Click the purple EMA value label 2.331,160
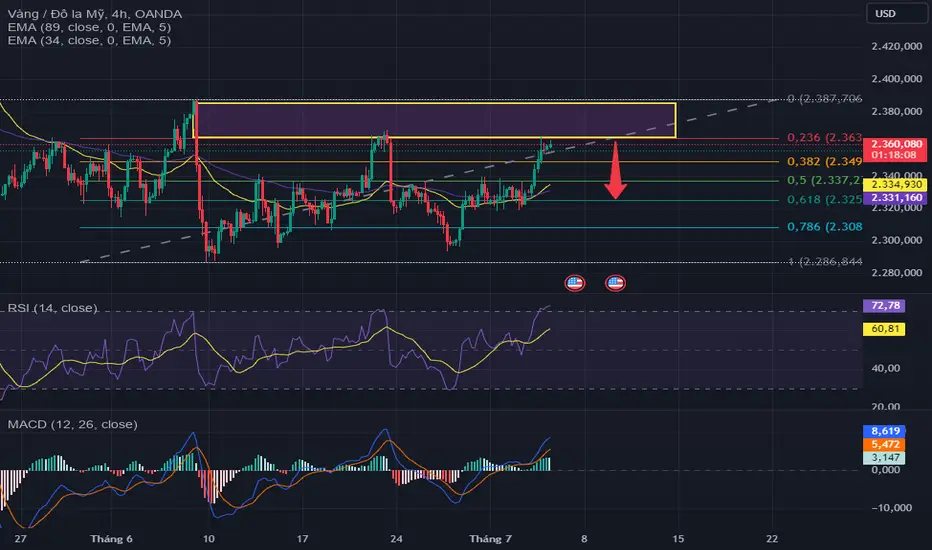This screenshot has height=550, width=932. pos(895,198)
